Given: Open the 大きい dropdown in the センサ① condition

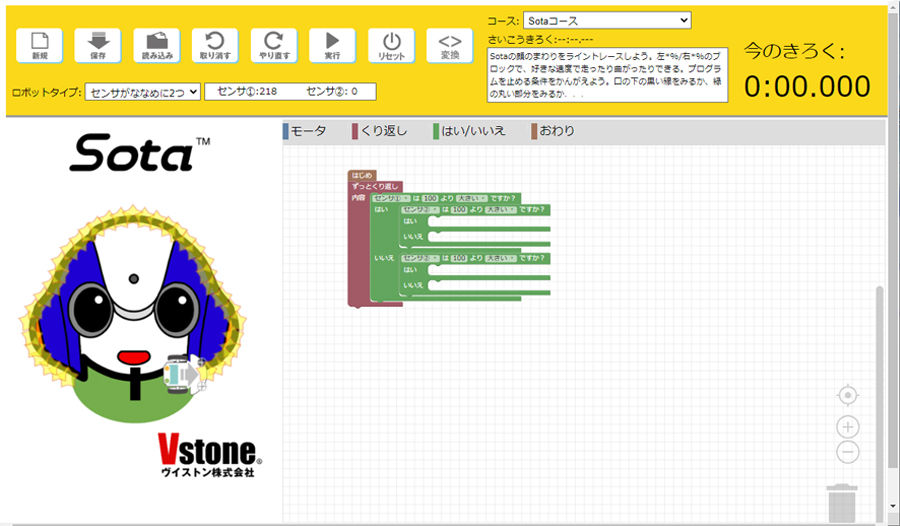Looking at the screenshot, I should point(472,198).
